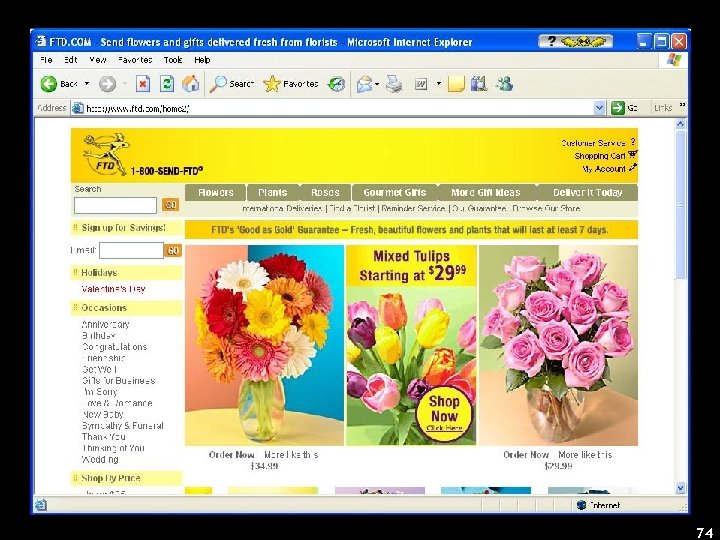The width and height of the screenshot is (720, 540).
Task: Click the address bar URL field
Action: 338,108
